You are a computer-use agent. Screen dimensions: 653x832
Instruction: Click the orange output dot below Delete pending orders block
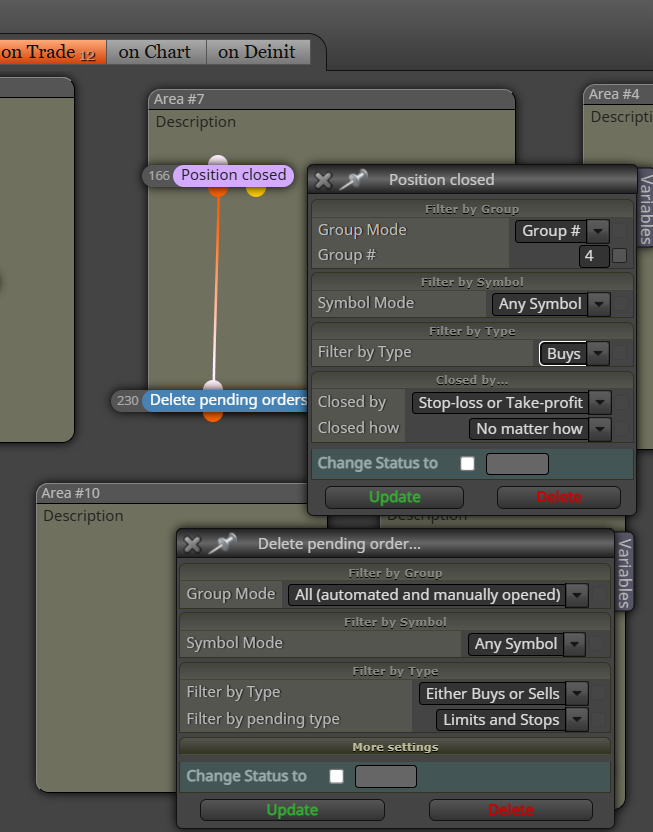coord(213,416)
